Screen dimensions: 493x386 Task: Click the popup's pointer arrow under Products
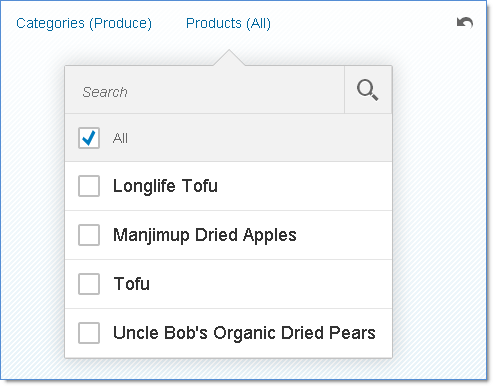[229, 58]
